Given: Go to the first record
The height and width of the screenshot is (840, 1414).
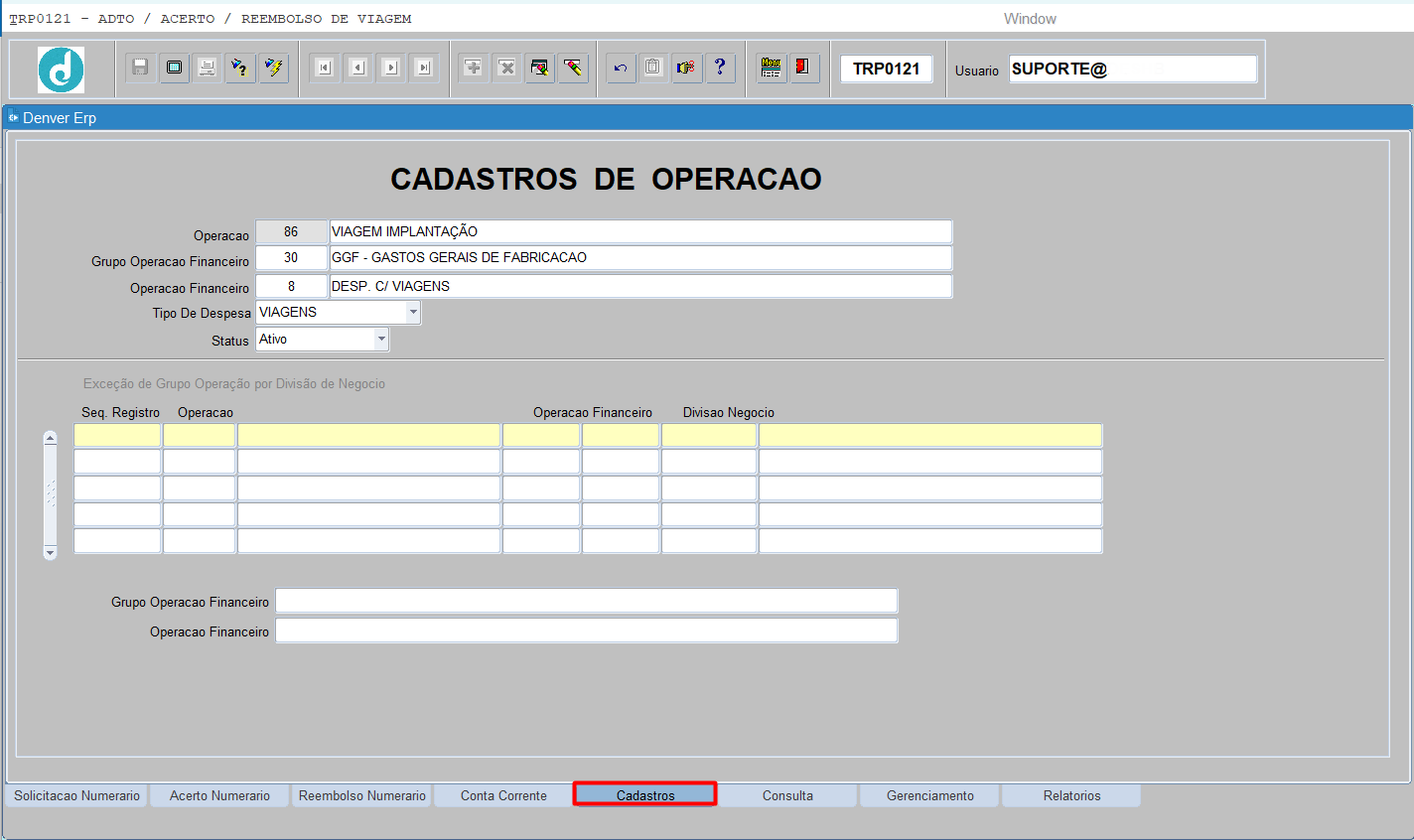Looking at the screenshot, I should pyautogui.click(x=324, y=68).
